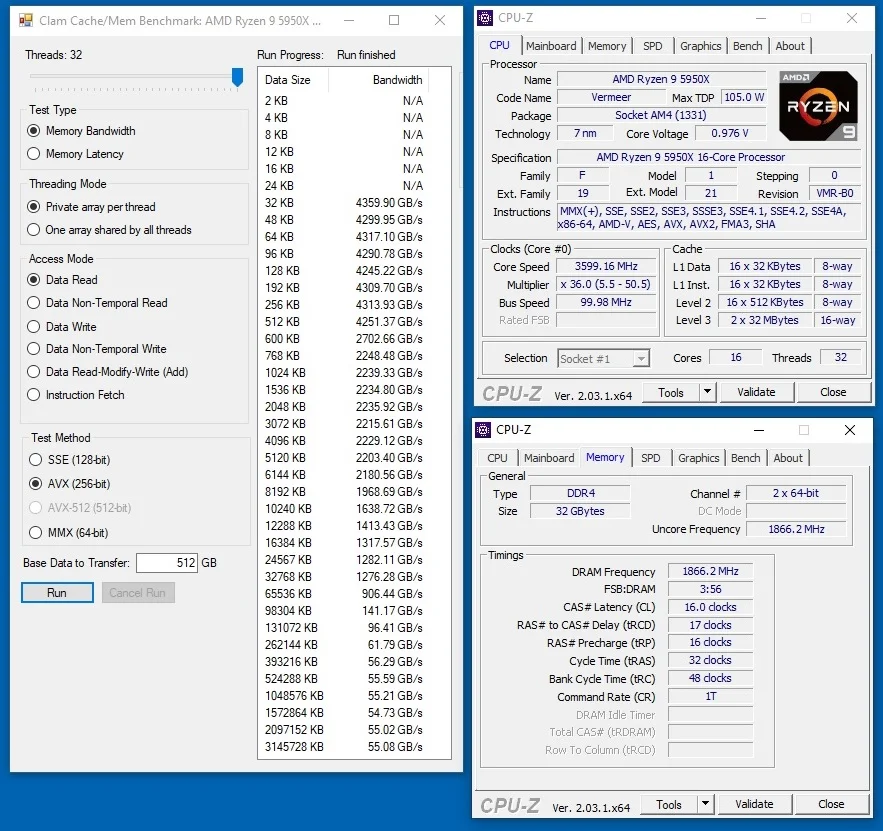Click the 32 KB bandwidth value 4359.90 GB/s

[x=389, y=203]
